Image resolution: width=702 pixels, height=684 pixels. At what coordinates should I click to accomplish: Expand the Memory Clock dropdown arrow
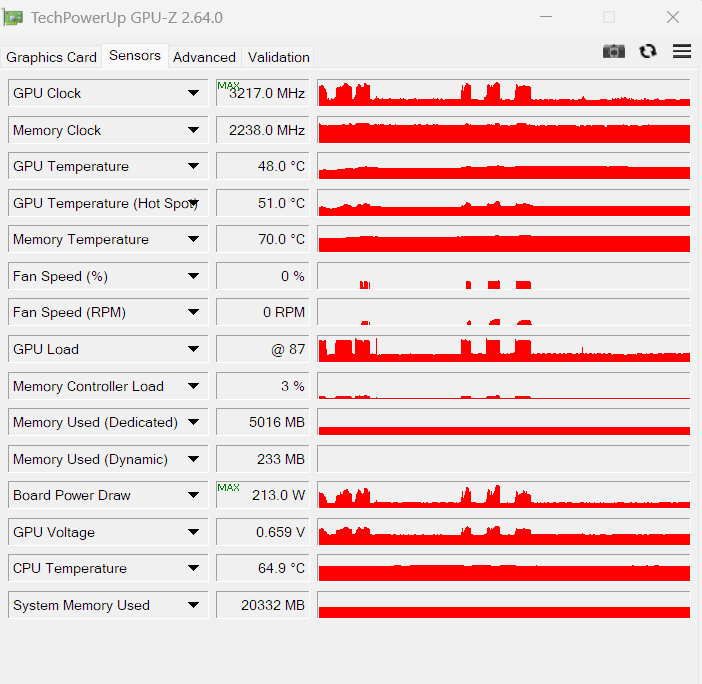[193, 130]
